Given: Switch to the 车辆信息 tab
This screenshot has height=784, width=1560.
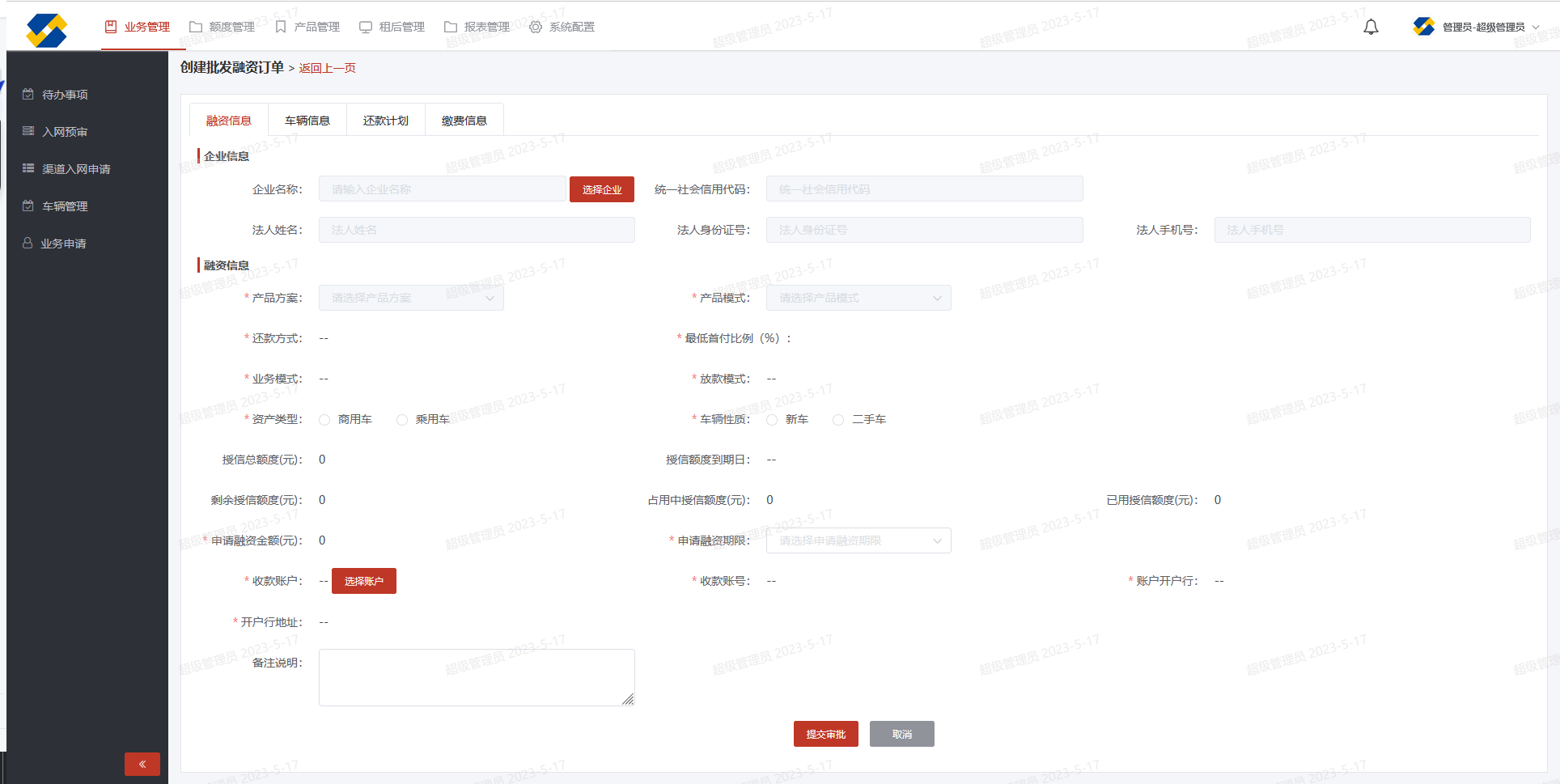Looking at the screenshot, I should click(307, 121).
